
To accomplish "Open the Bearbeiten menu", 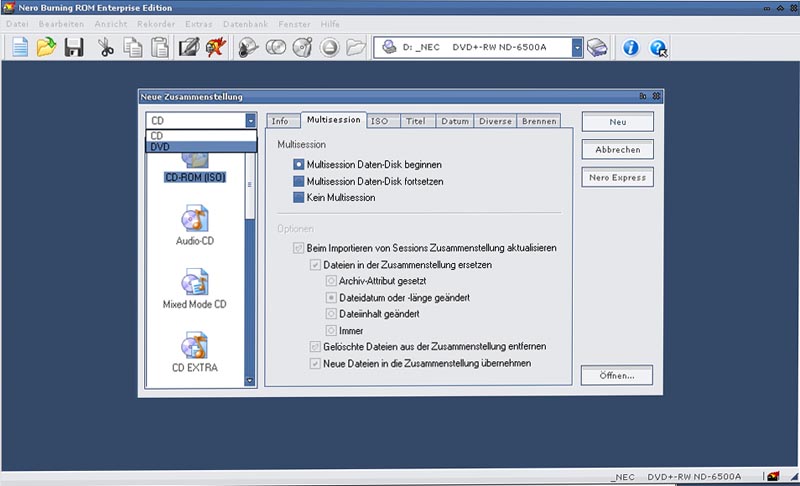I will coord(61,24).
